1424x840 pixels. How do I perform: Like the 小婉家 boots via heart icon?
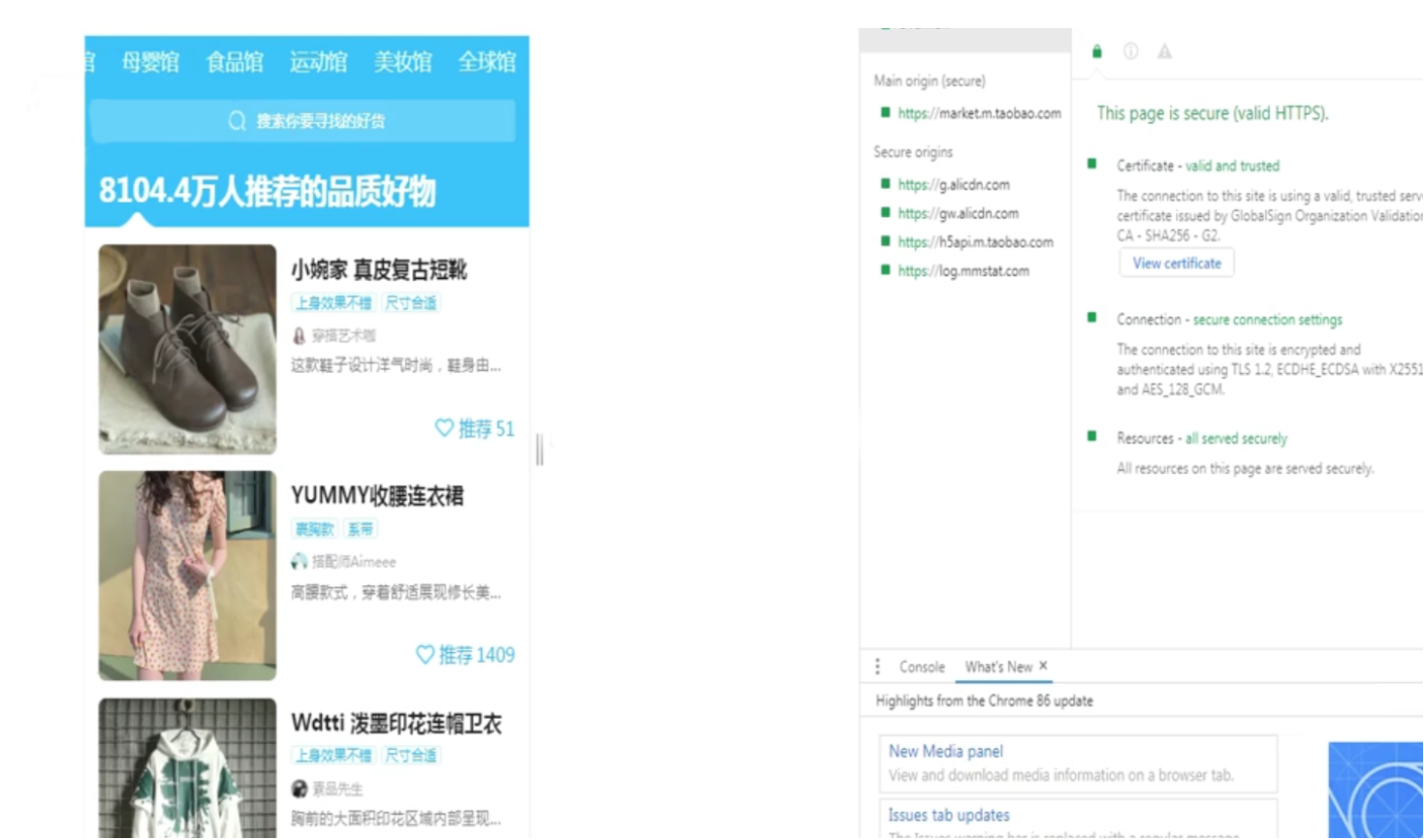tap(444, 427)
